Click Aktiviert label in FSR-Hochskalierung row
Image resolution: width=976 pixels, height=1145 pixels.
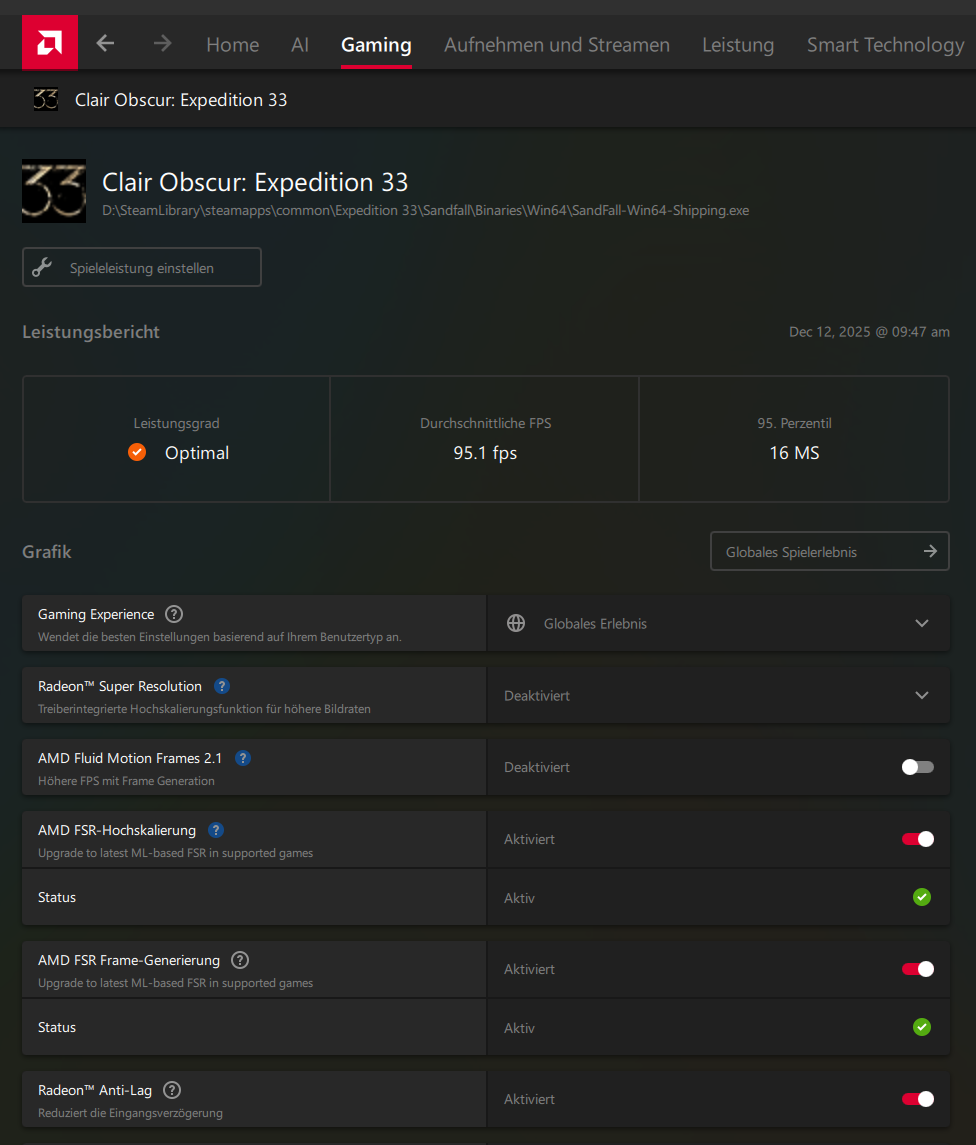click(x=529, y=839)
